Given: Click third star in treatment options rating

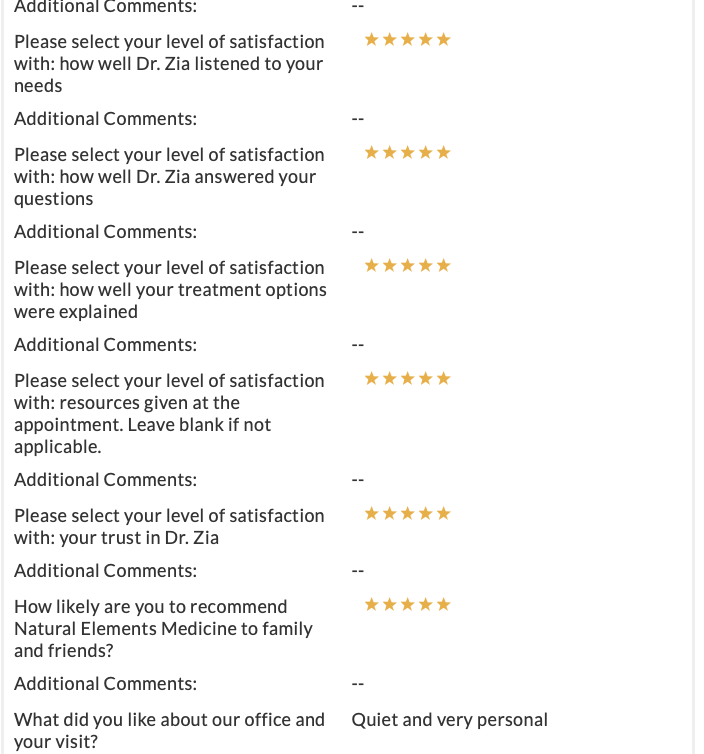Looking at the screenshot, I should click(x=407, y=265).
